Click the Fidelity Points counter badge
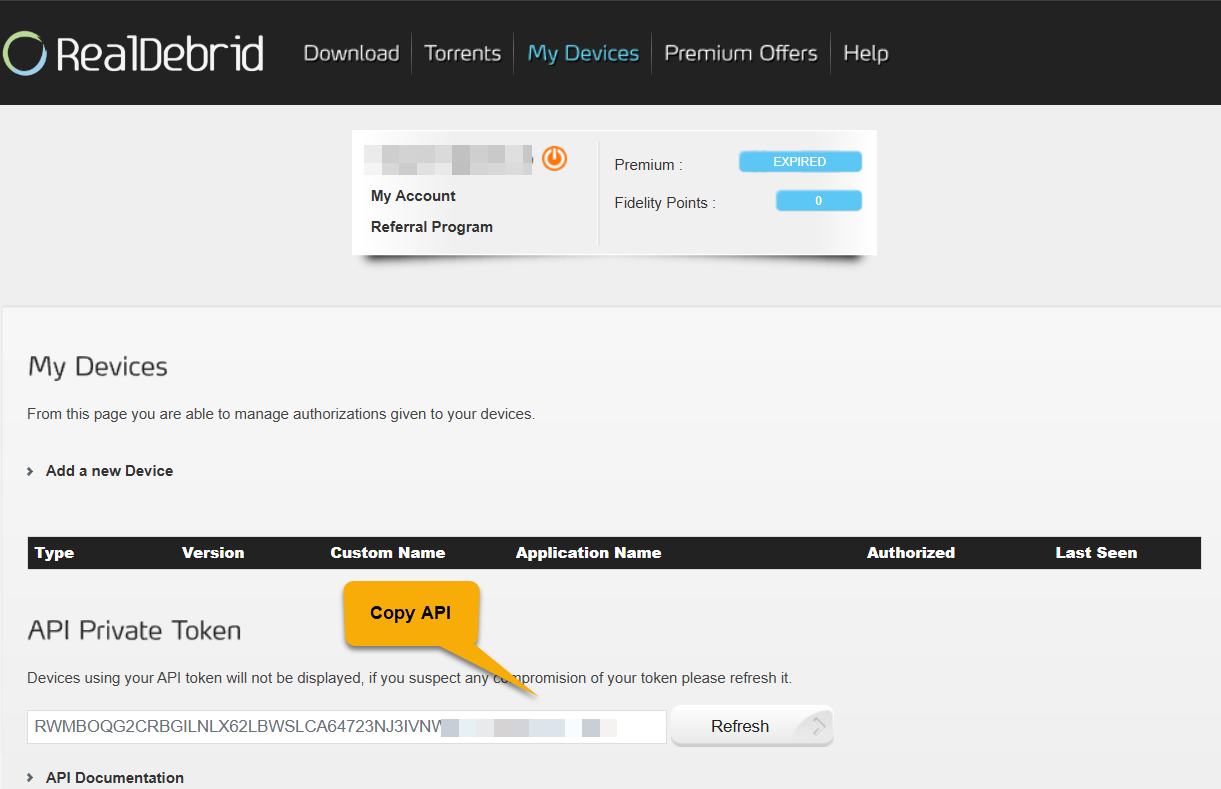 818,200
